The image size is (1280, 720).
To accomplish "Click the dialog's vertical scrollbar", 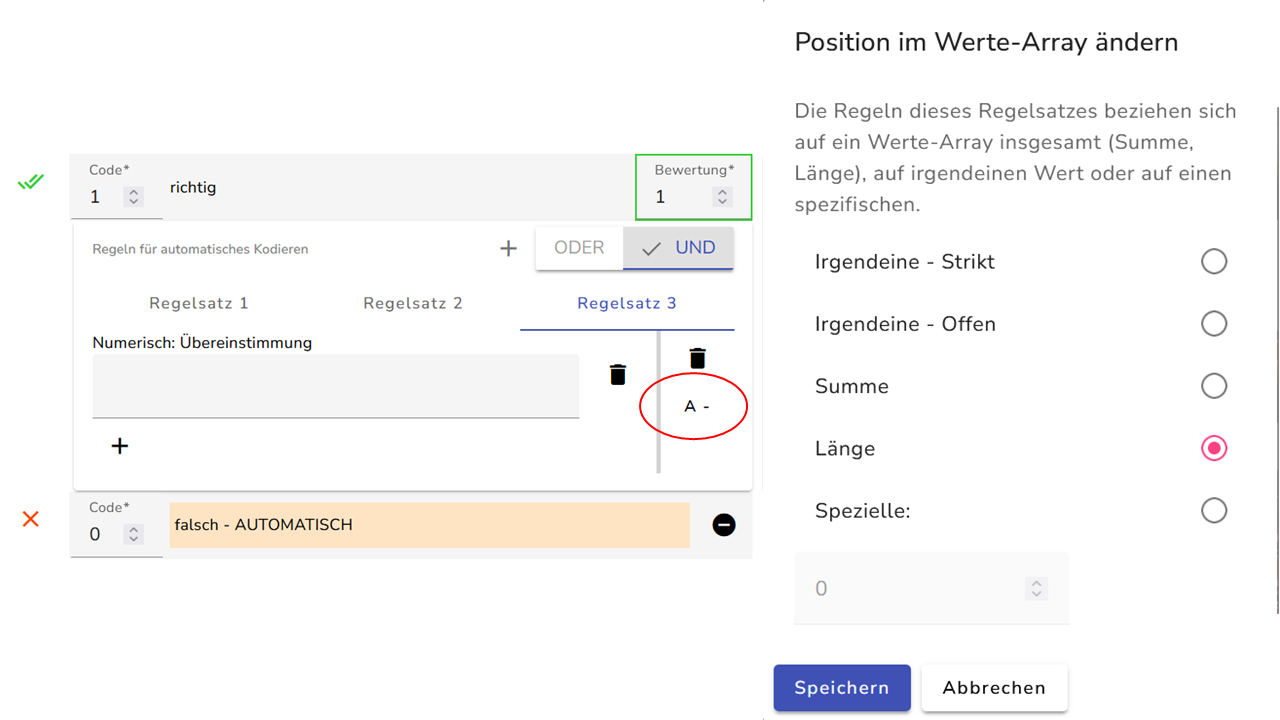I will (1277, 360).
